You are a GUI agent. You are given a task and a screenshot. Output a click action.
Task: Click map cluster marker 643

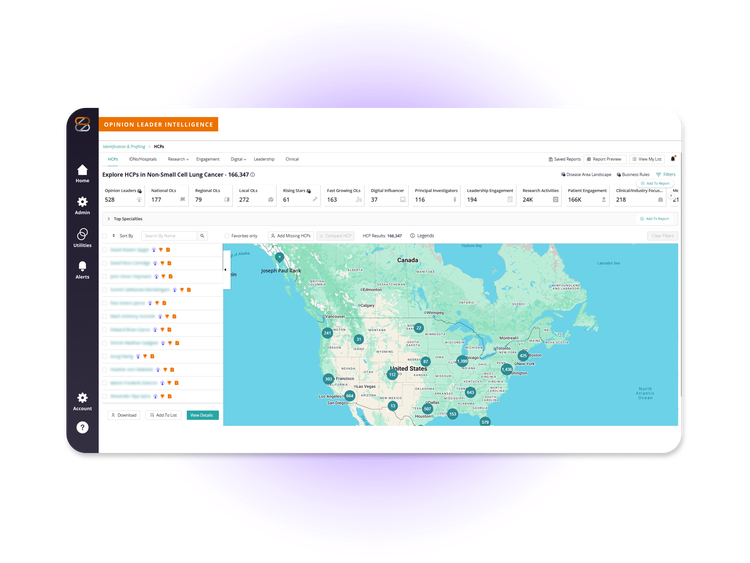[470, 392]
